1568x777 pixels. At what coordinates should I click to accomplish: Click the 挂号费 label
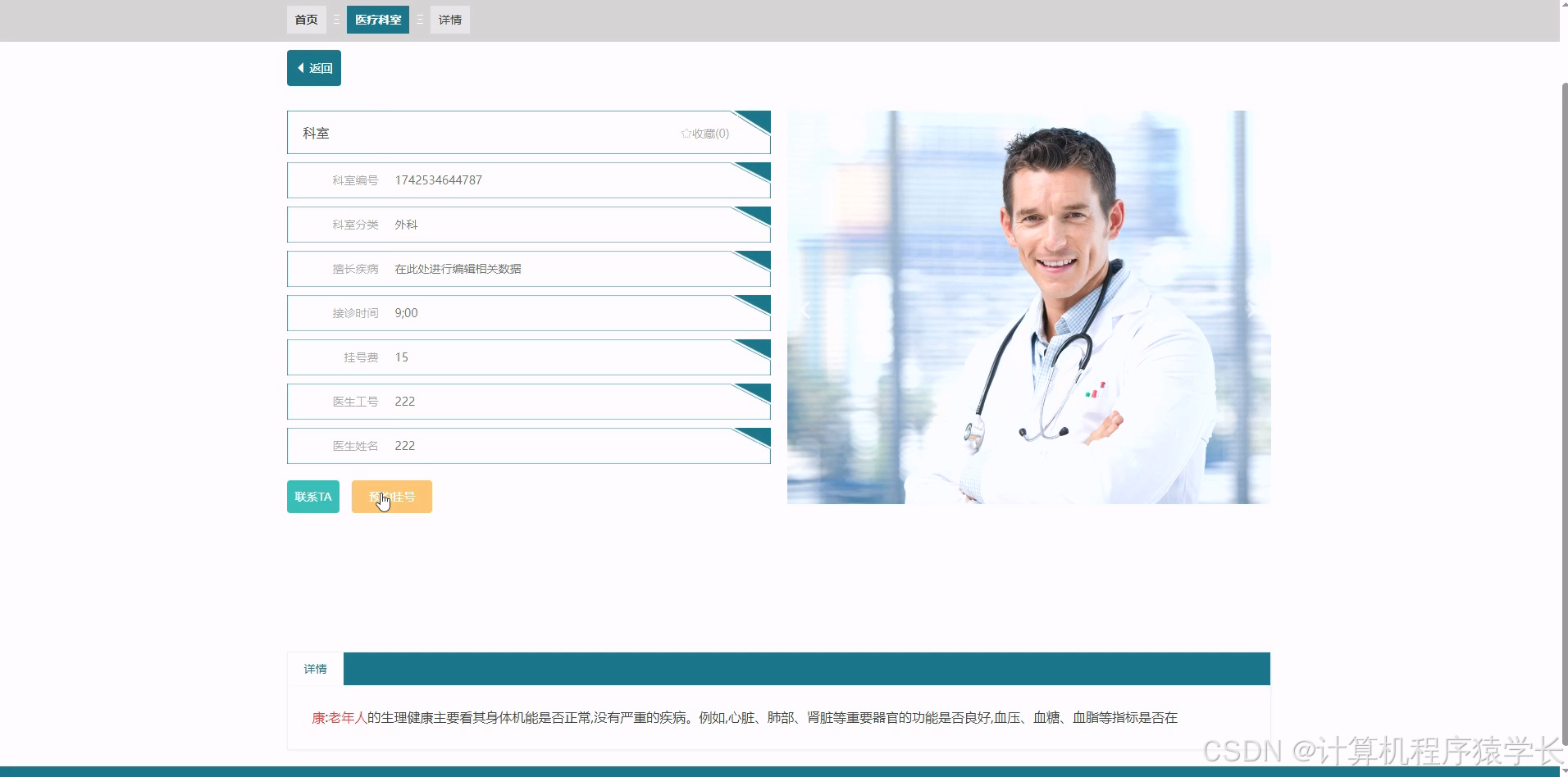click(361, 357)
